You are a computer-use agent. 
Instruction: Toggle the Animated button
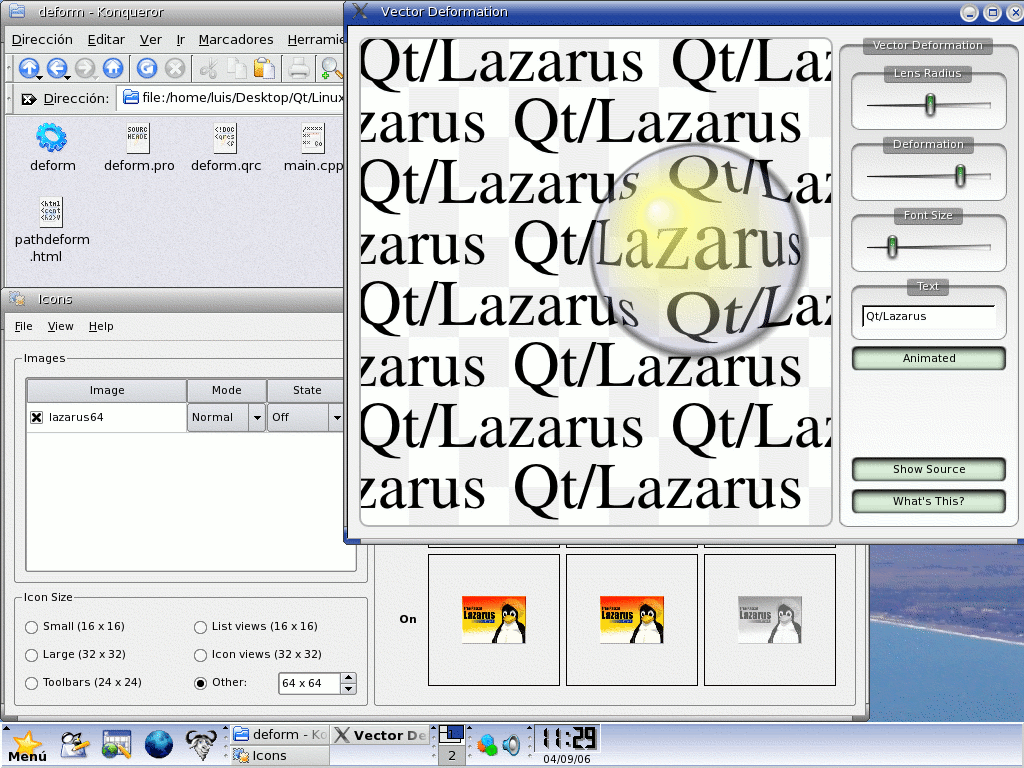pos(928,358)
